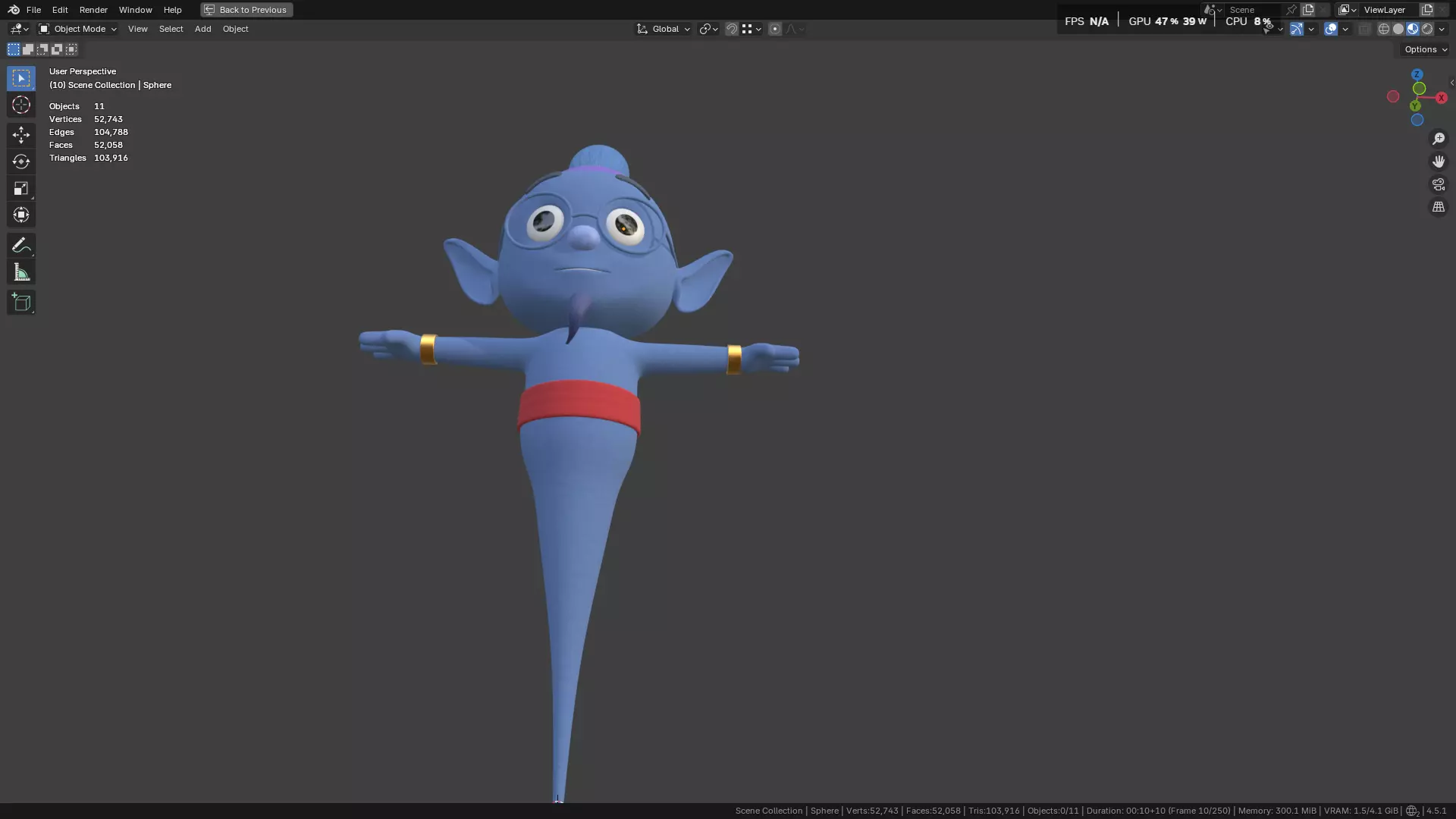Open the File menu
1456x819 pixels.
33,10
